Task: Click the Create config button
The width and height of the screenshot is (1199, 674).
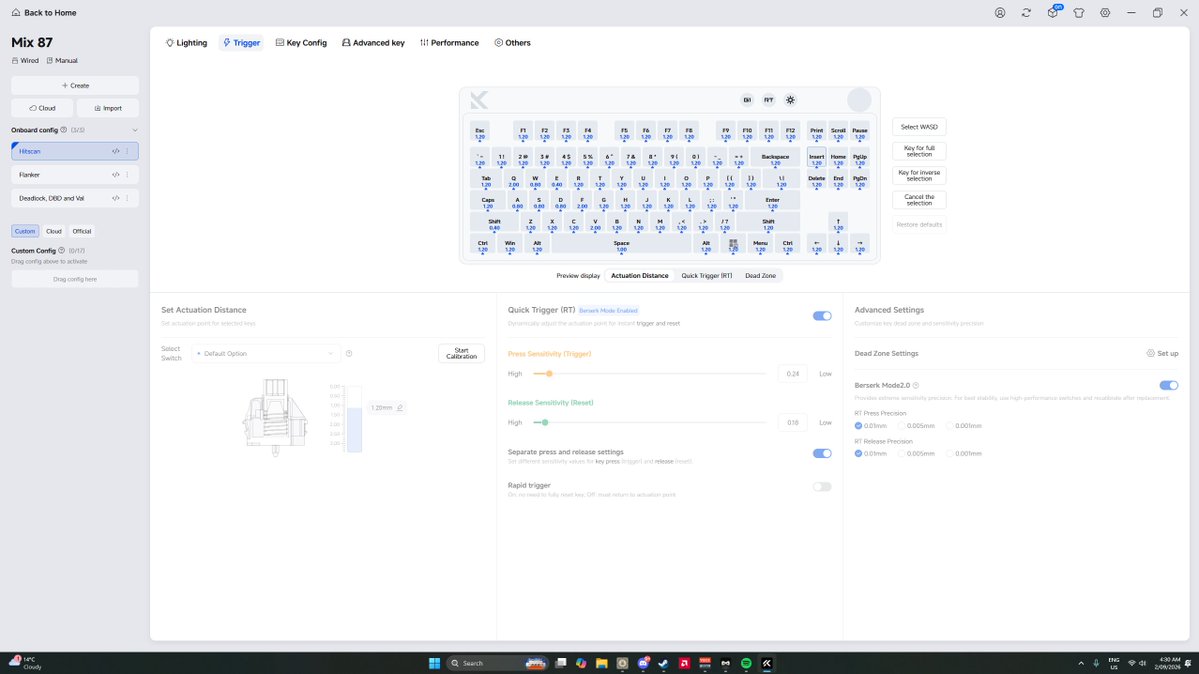Action: click(75, 86)
